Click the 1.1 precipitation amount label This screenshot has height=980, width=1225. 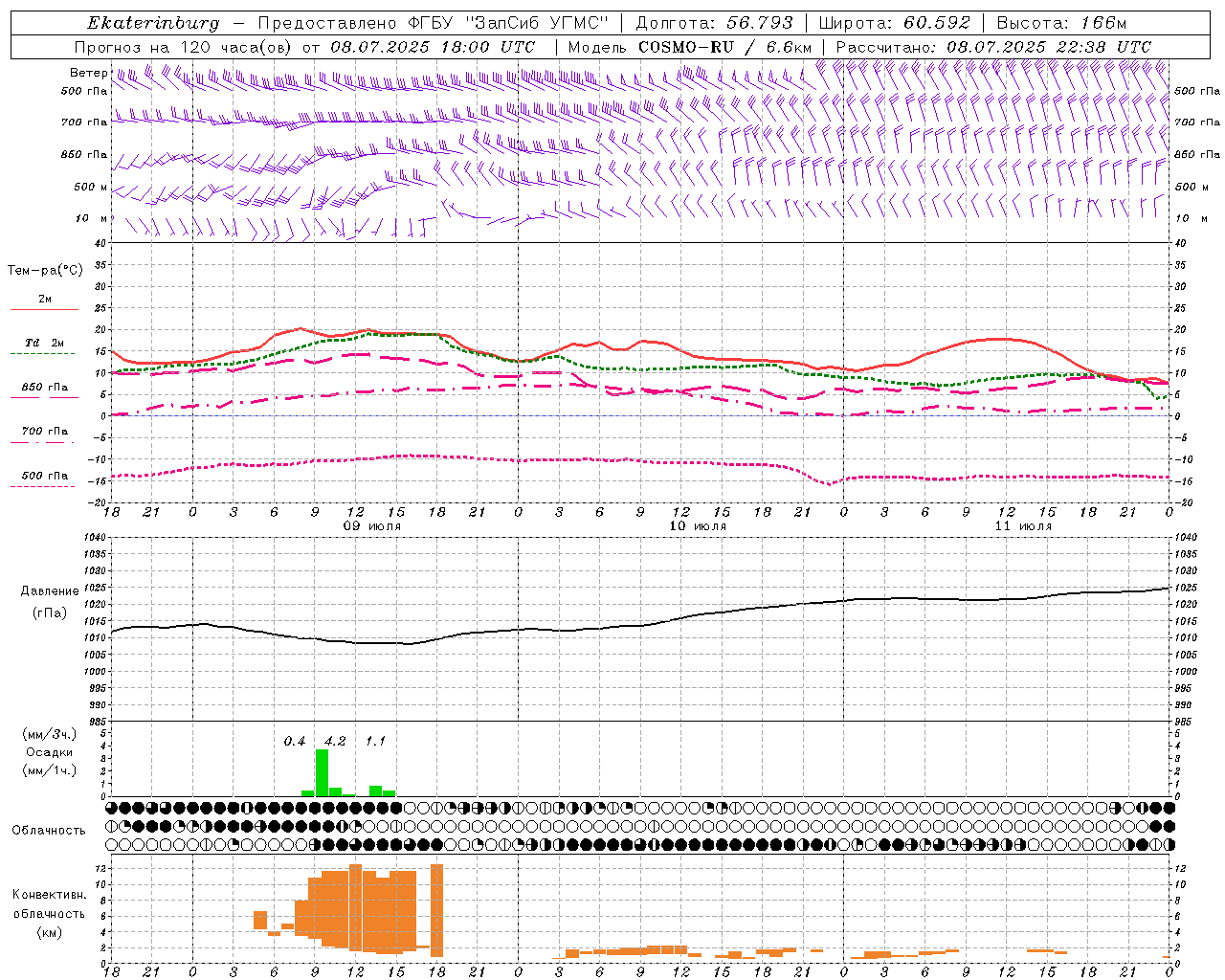coord(375,741)
